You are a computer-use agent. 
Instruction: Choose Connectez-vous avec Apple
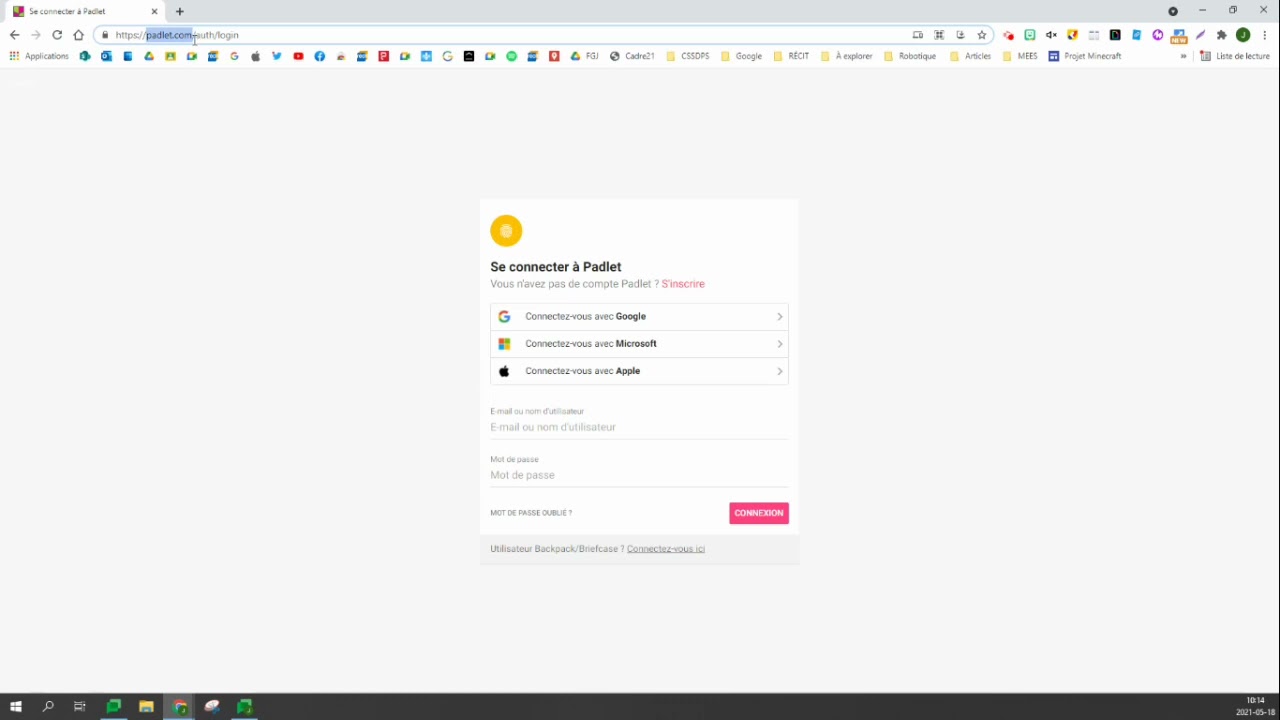[x=639, y=371]
